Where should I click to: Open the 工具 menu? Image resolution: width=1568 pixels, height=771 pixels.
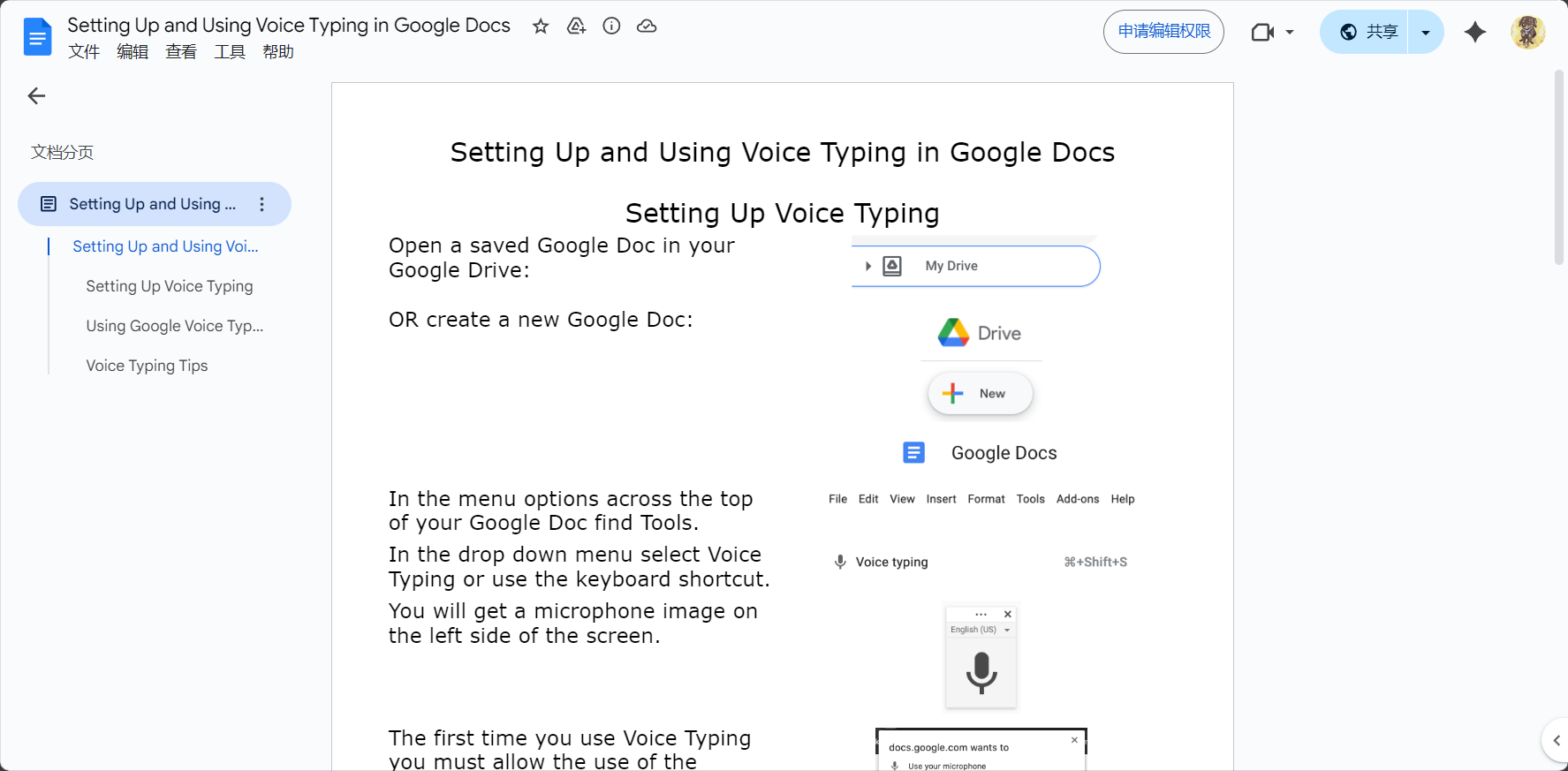(x=230, y=52)
